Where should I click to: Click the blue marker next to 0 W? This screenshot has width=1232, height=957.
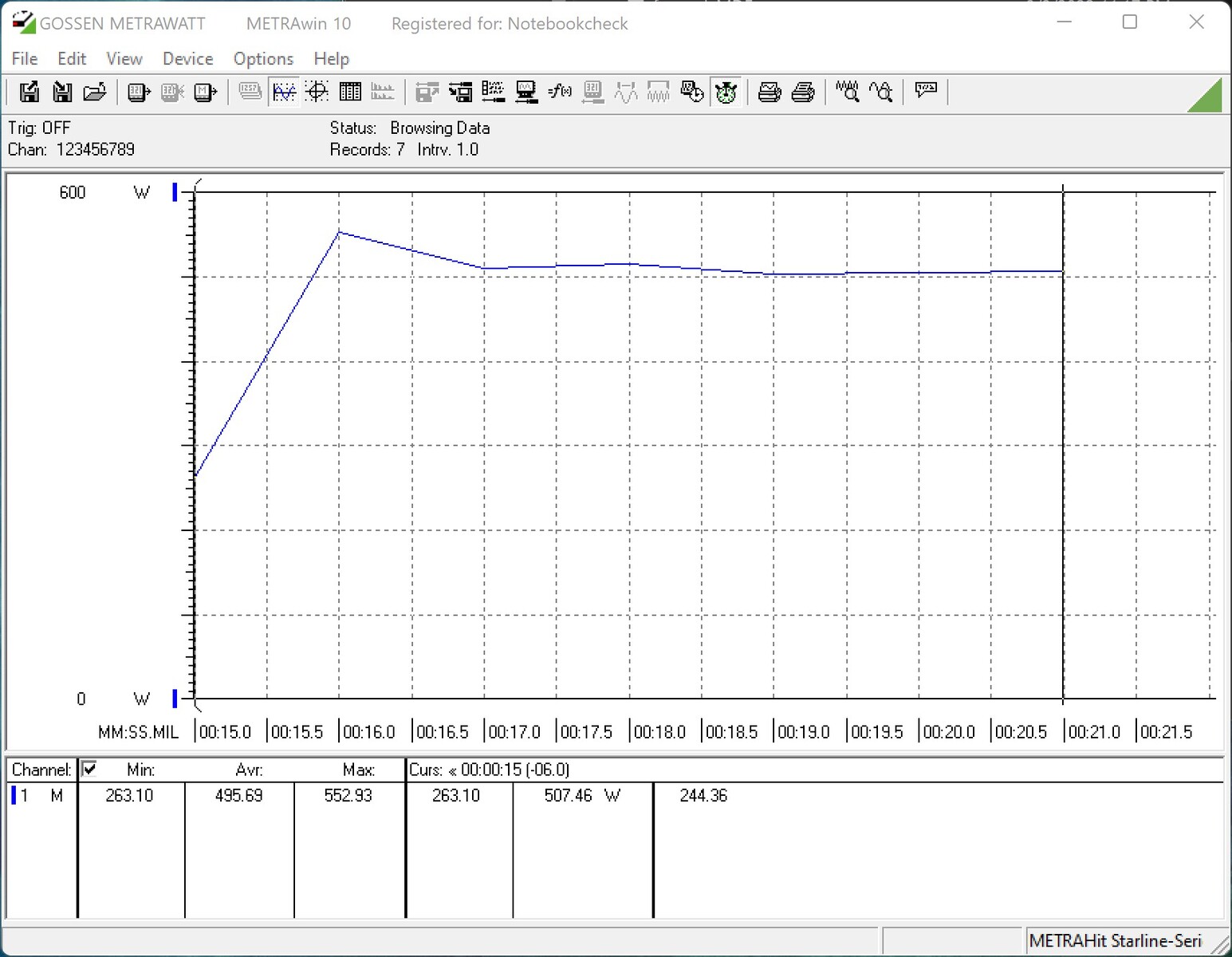point(175,699)
